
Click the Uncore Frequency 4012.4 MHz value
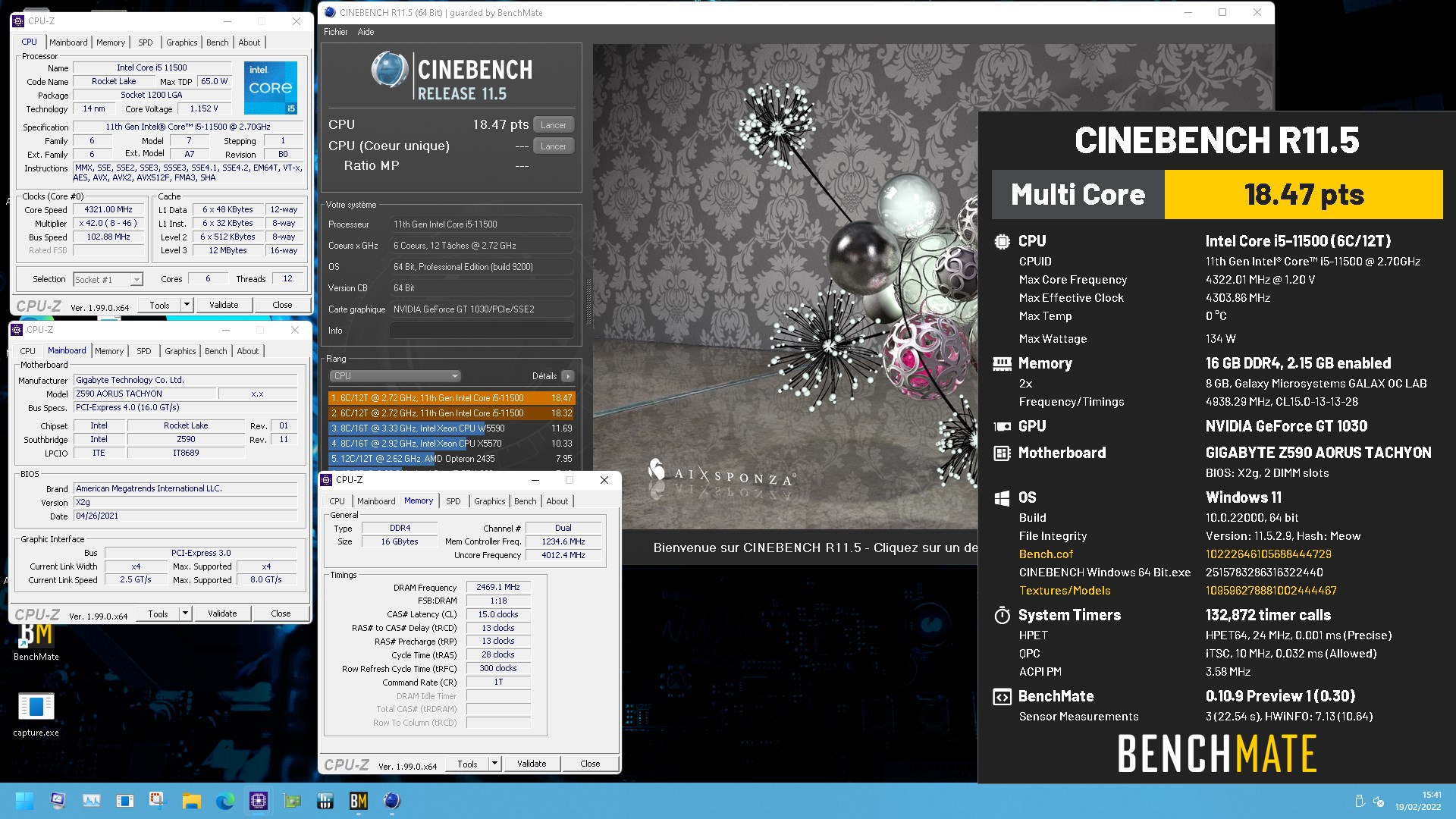pyautogui.click(x=563, y=555)
